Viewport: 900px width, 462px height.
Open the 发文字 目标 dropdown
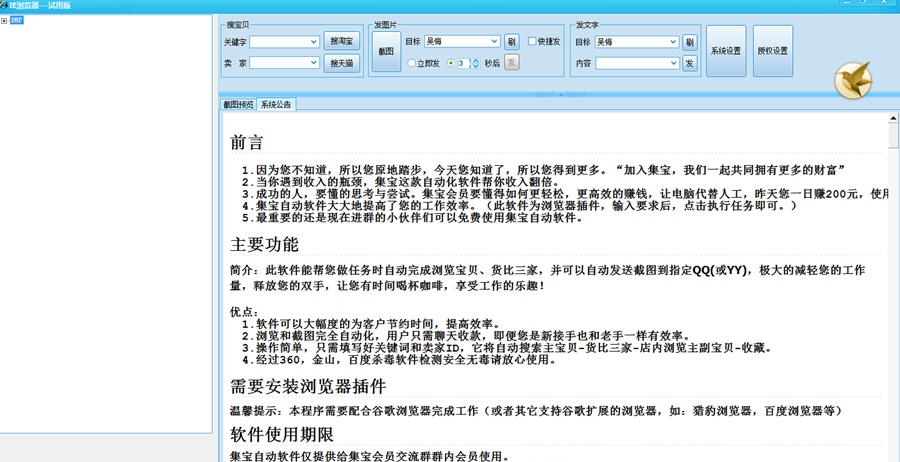674,42
